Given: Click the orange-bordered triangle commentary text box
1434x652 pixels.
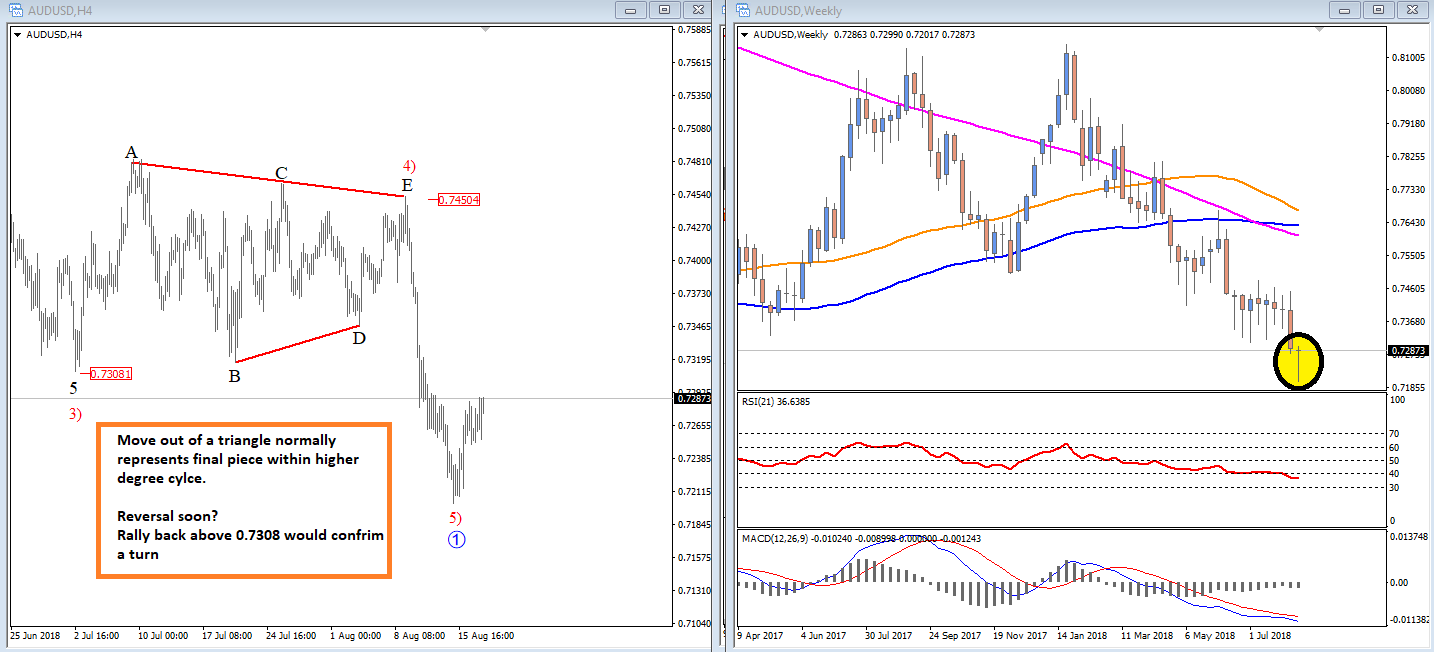Looking at the screenshot, I should coord(243,499).
